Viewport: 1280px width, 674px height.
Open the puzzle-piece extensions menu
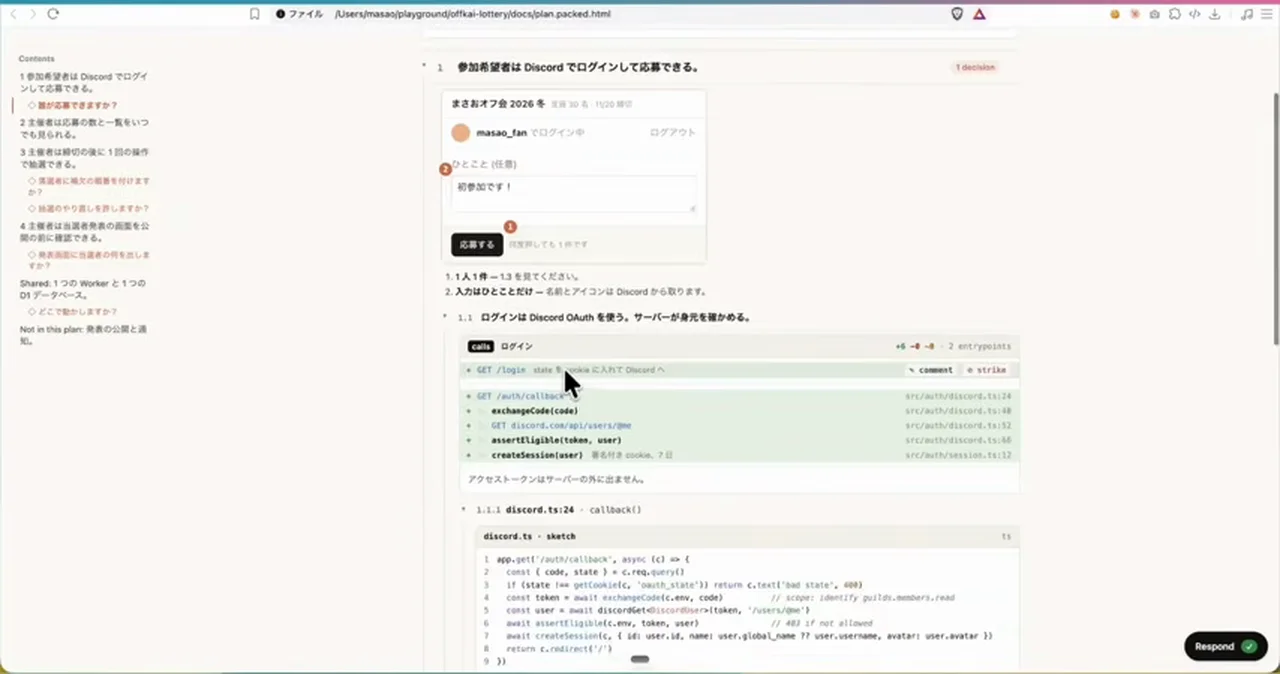pyautogui.click(x=1174, y=14)
